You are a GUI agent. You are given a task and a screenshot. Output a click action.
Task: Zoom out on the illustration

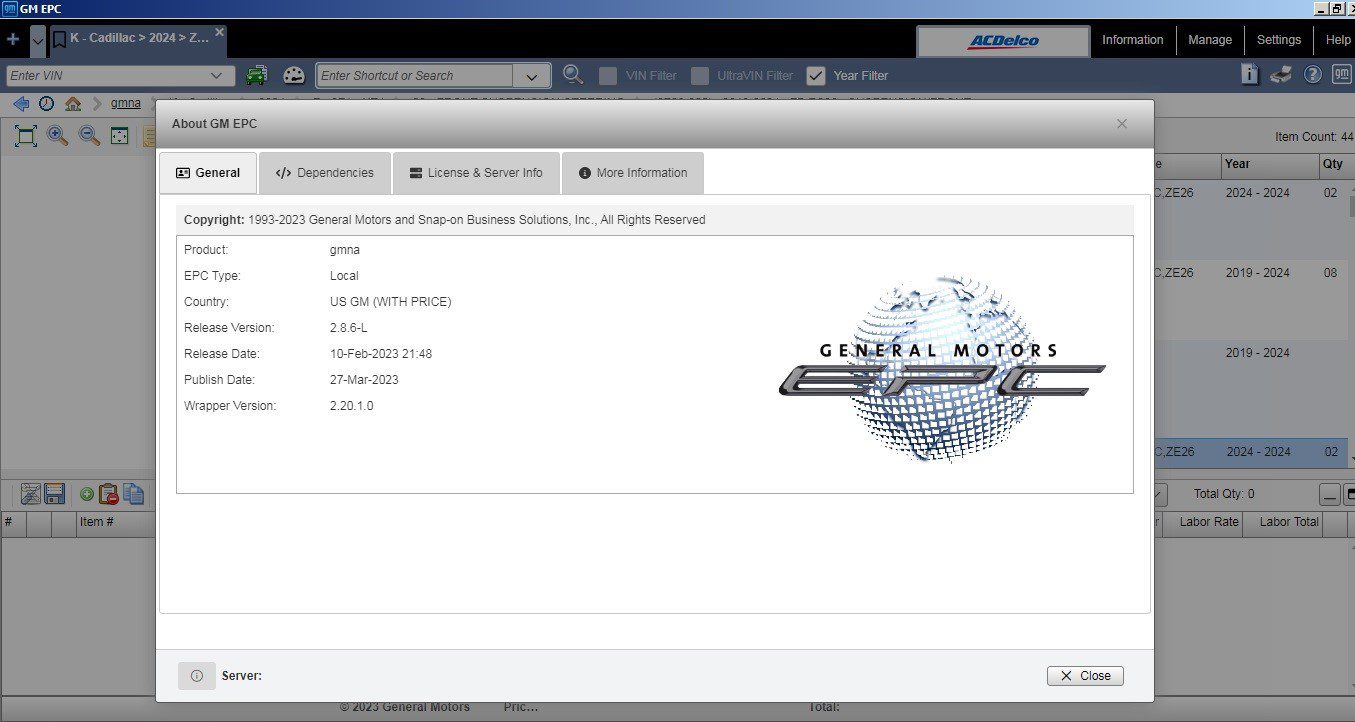tap(89, 136)
